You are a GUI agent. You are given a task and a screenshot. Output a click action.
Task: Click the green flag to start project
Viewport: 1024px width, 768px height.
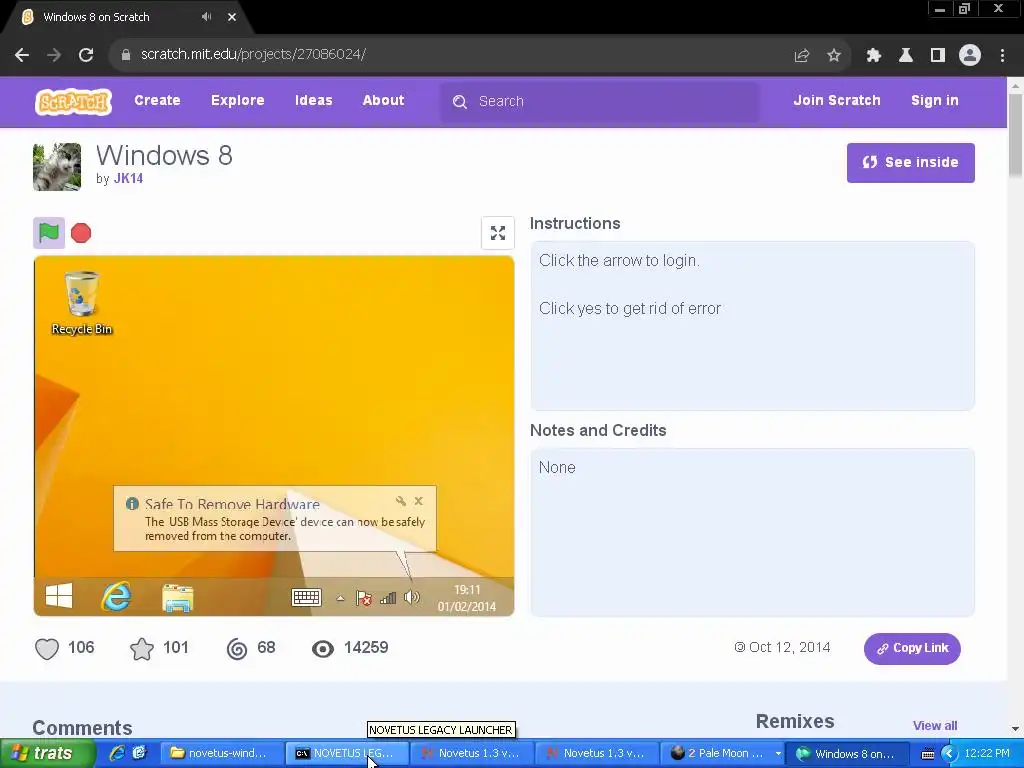pyautogui.click(x=49, y=232)
